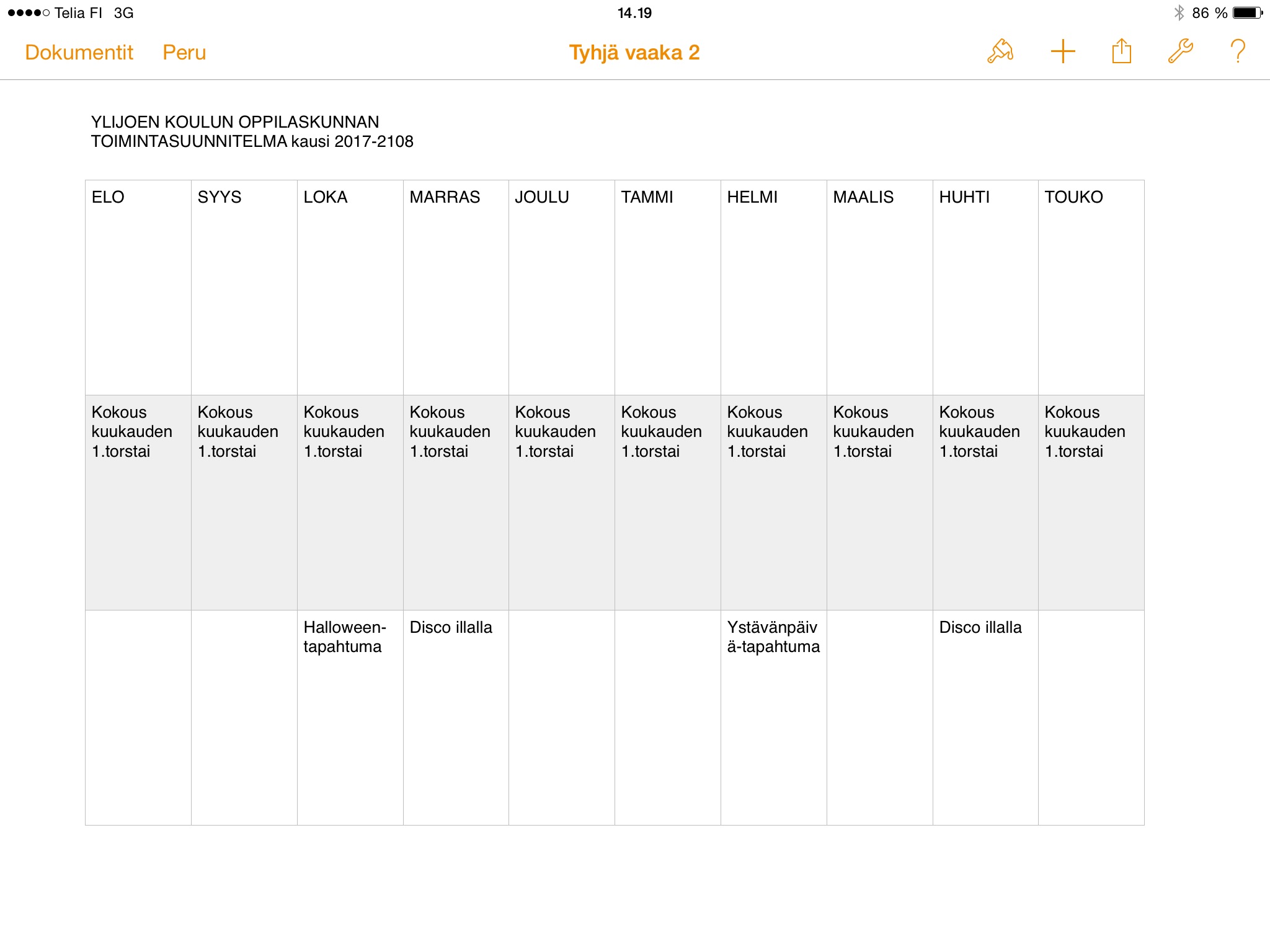Tap the document title Tyhjä vaaka 2

[634, 53]
